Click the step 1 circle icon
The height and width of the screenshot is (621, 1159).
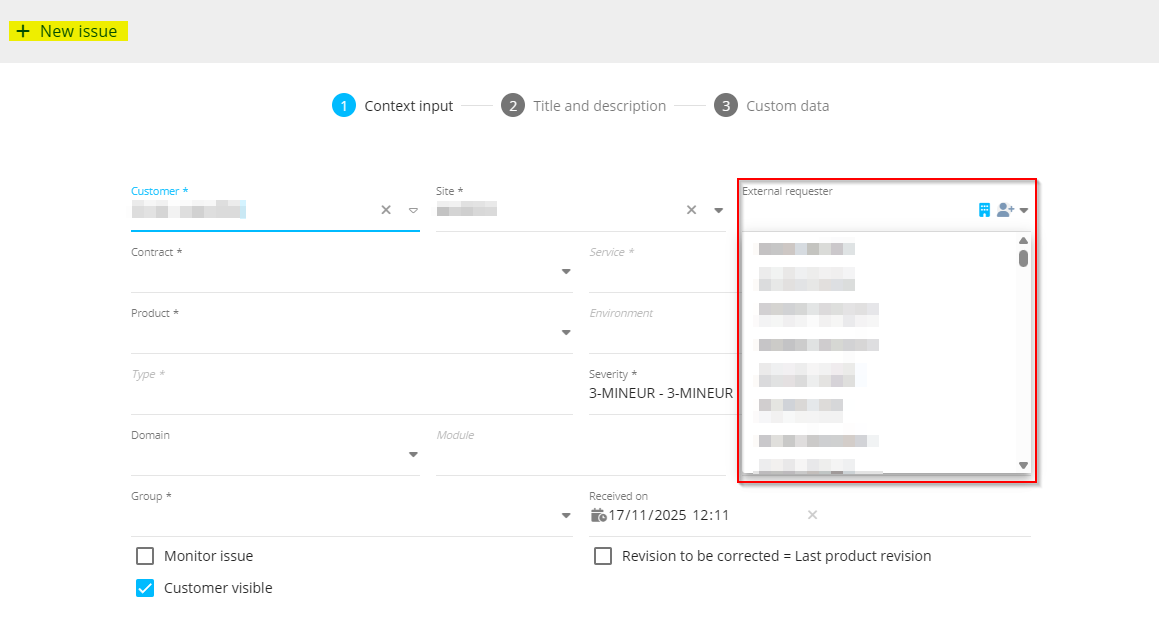[344, 106]
